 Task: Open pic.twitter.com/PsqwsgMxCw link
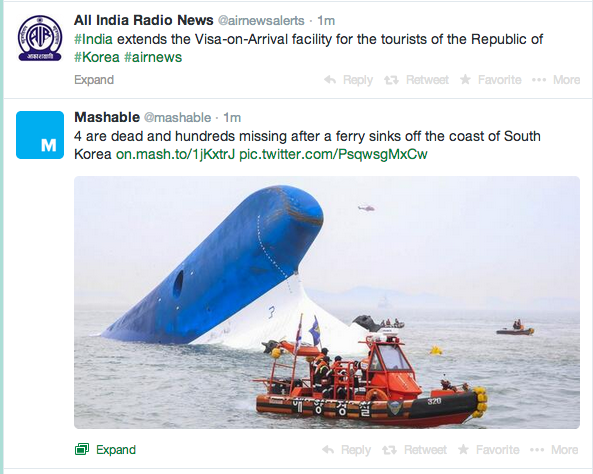point(333,154)
